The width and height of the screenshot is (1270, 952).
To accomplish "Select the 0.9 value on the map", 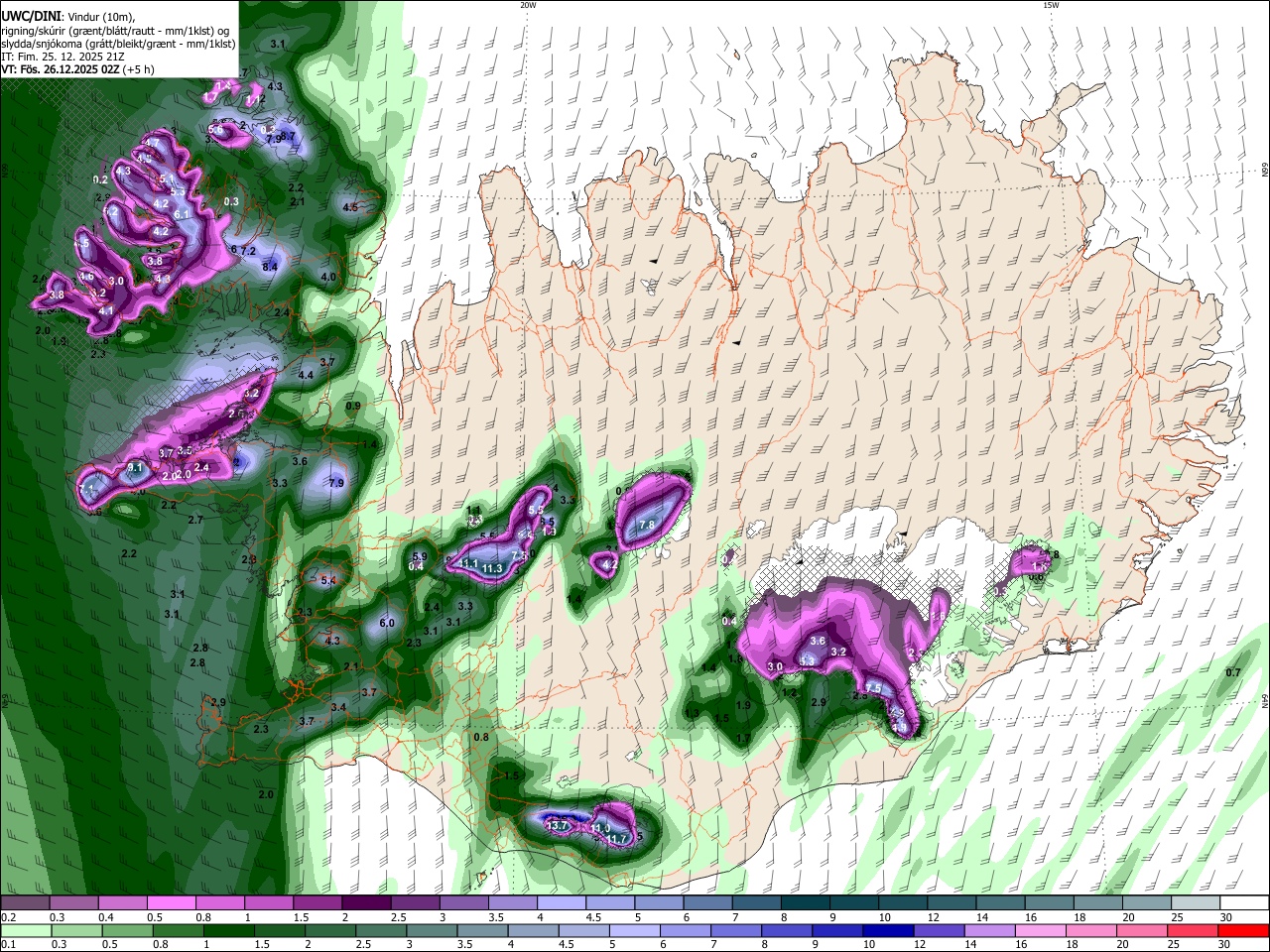I will point(353,407).
